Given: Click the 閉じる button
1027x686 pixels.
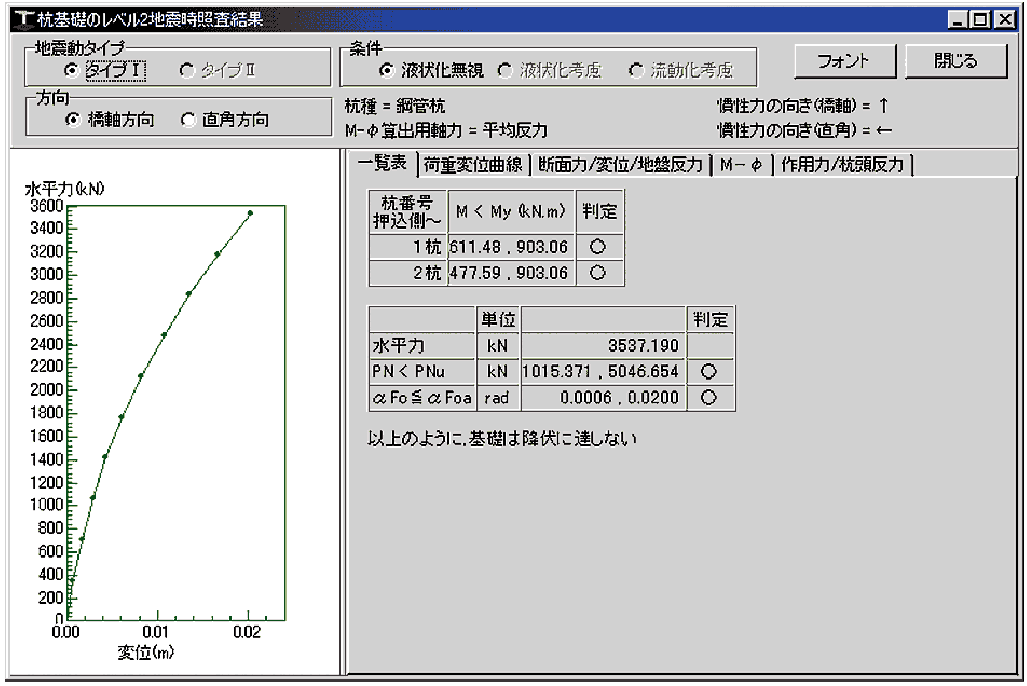Looking at the screenshot, I should [956, 62].
